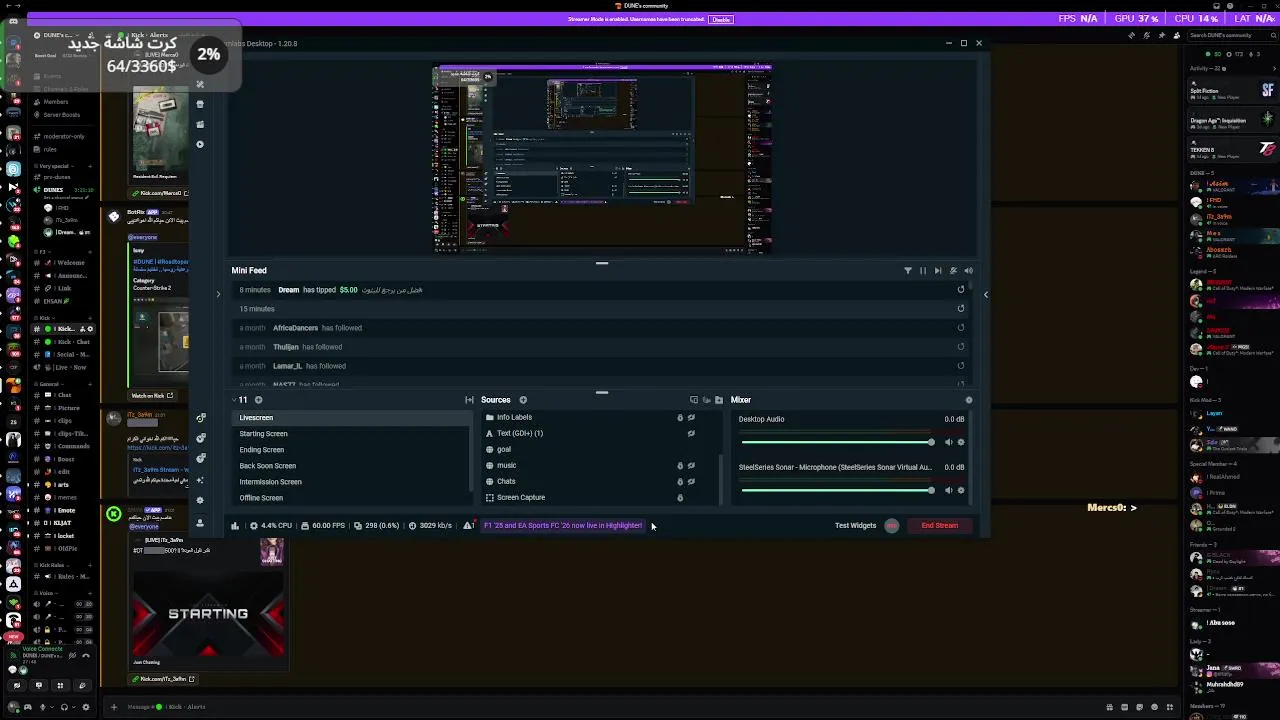Screen dimensions: 1280x720
Task: Add a new scene with plus icon
Action: click(258, 400)
